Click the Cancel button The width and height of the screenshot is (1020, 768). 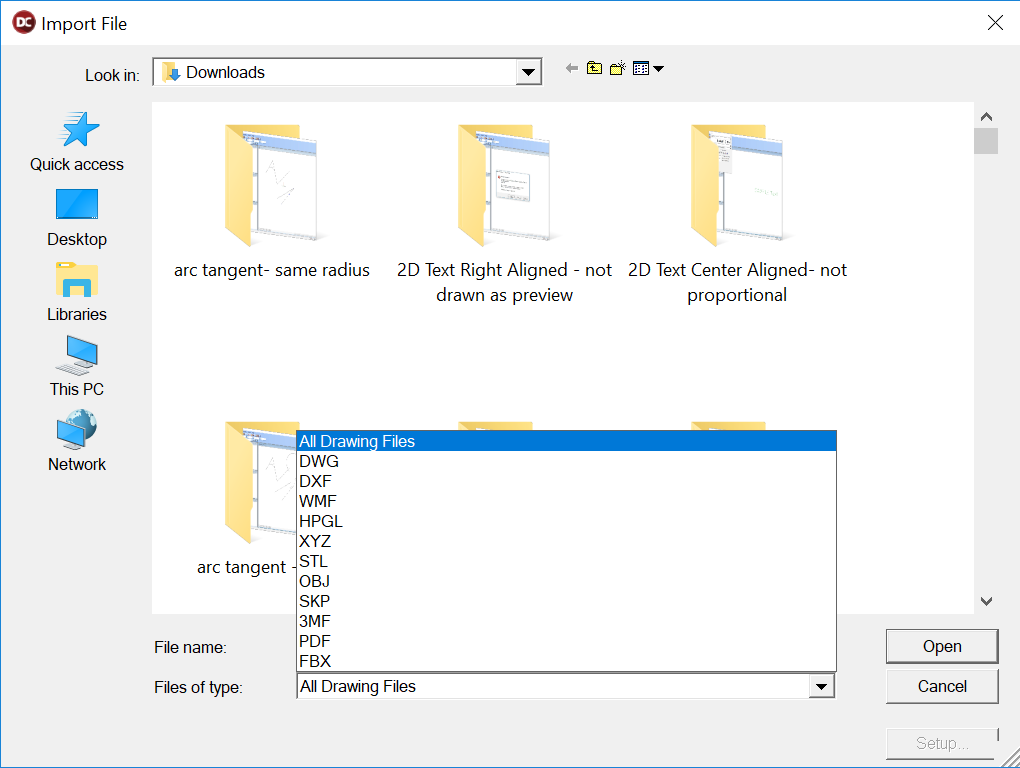[941, 686]
